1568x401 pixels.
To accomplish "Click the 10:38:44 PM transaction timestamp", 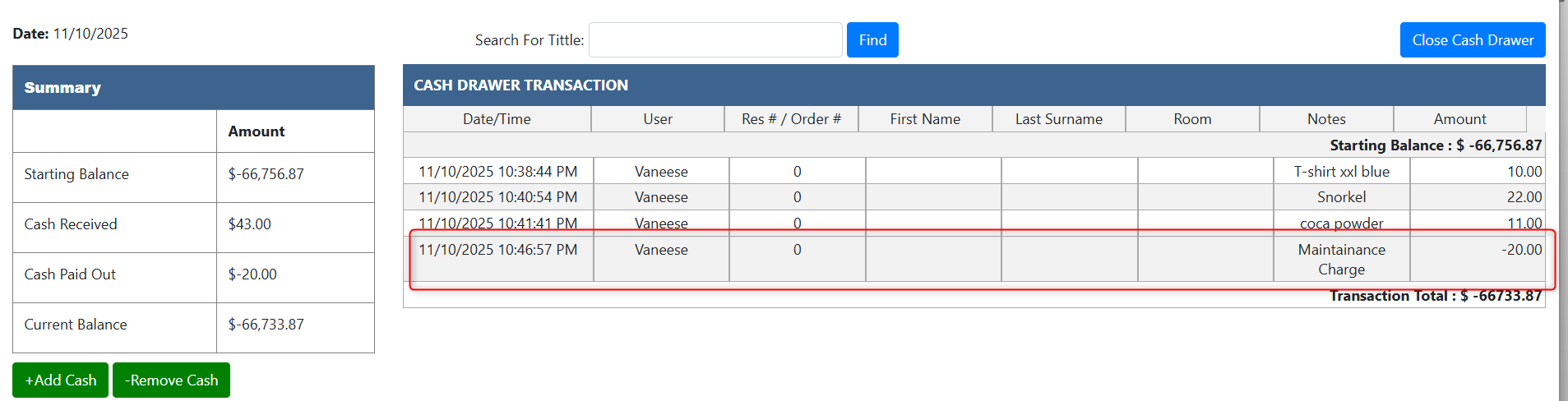I will [497, 172].
